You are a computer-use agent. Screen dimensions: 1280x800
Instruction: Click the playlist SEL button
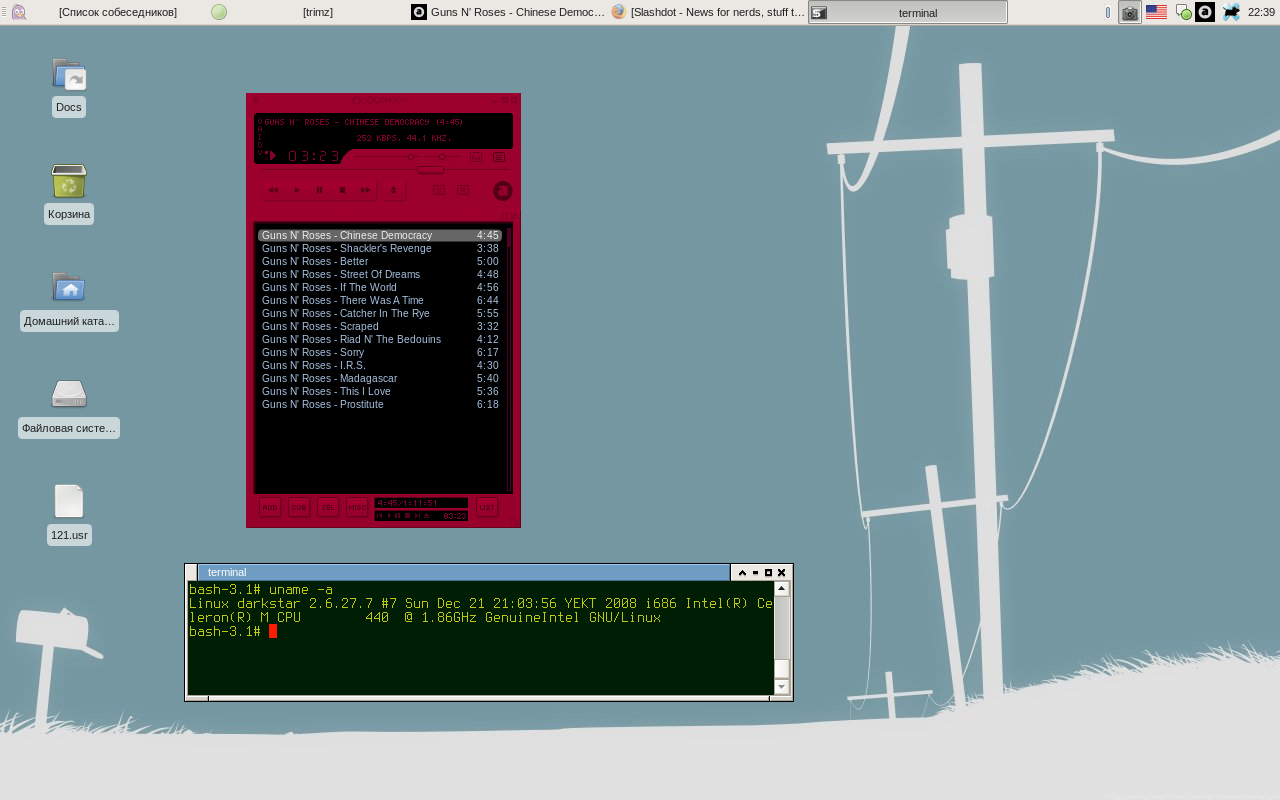click(x=328, y=507)
